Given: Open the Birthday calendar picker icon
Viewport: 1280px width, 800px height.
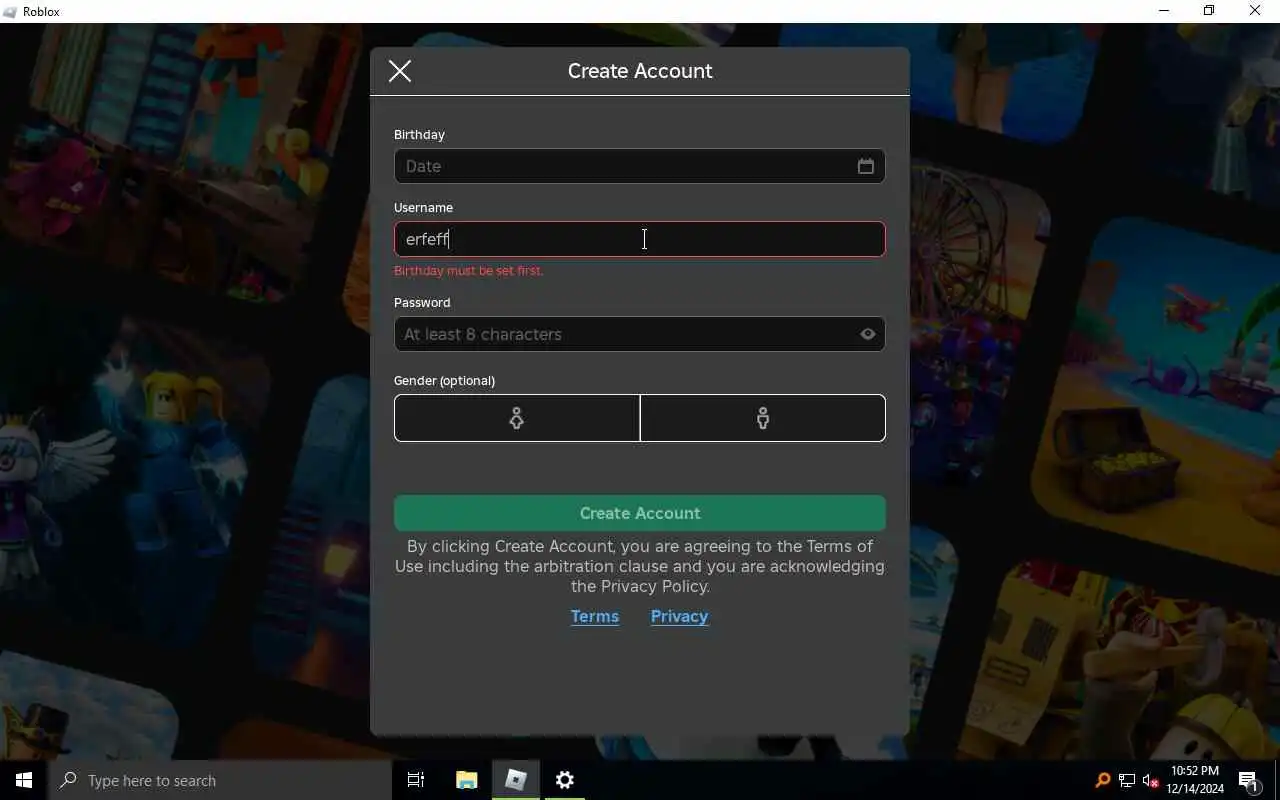Looking at the screenshot, I should (866, 166).
